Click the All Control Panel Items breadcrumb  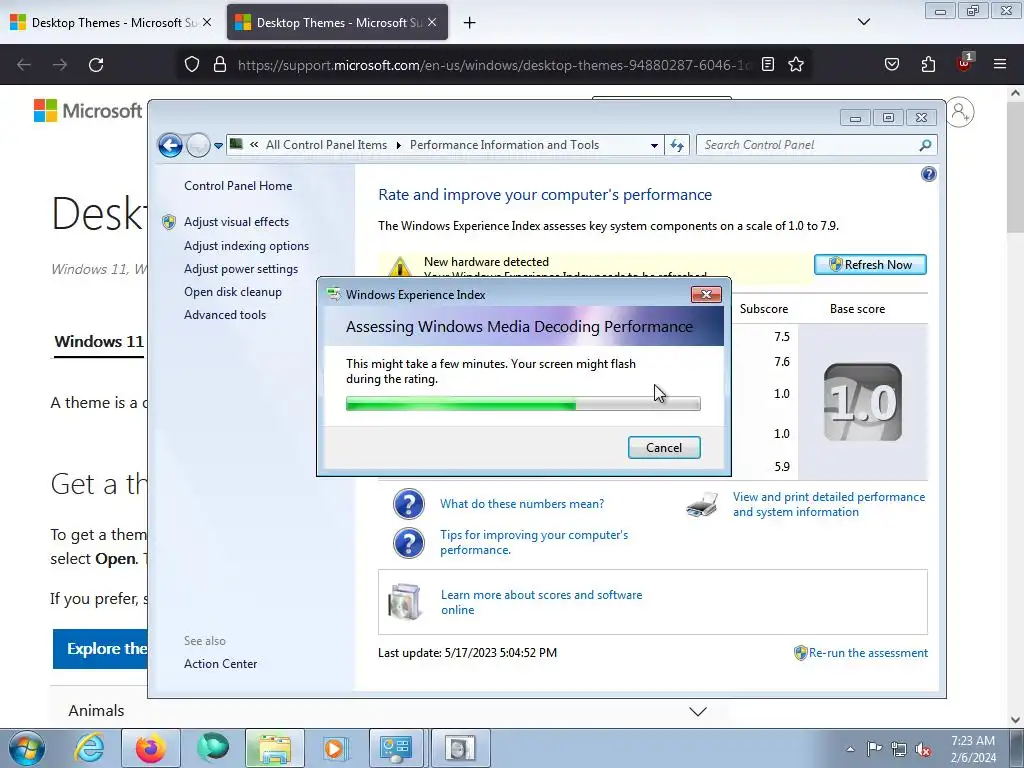tap(326, 145)
